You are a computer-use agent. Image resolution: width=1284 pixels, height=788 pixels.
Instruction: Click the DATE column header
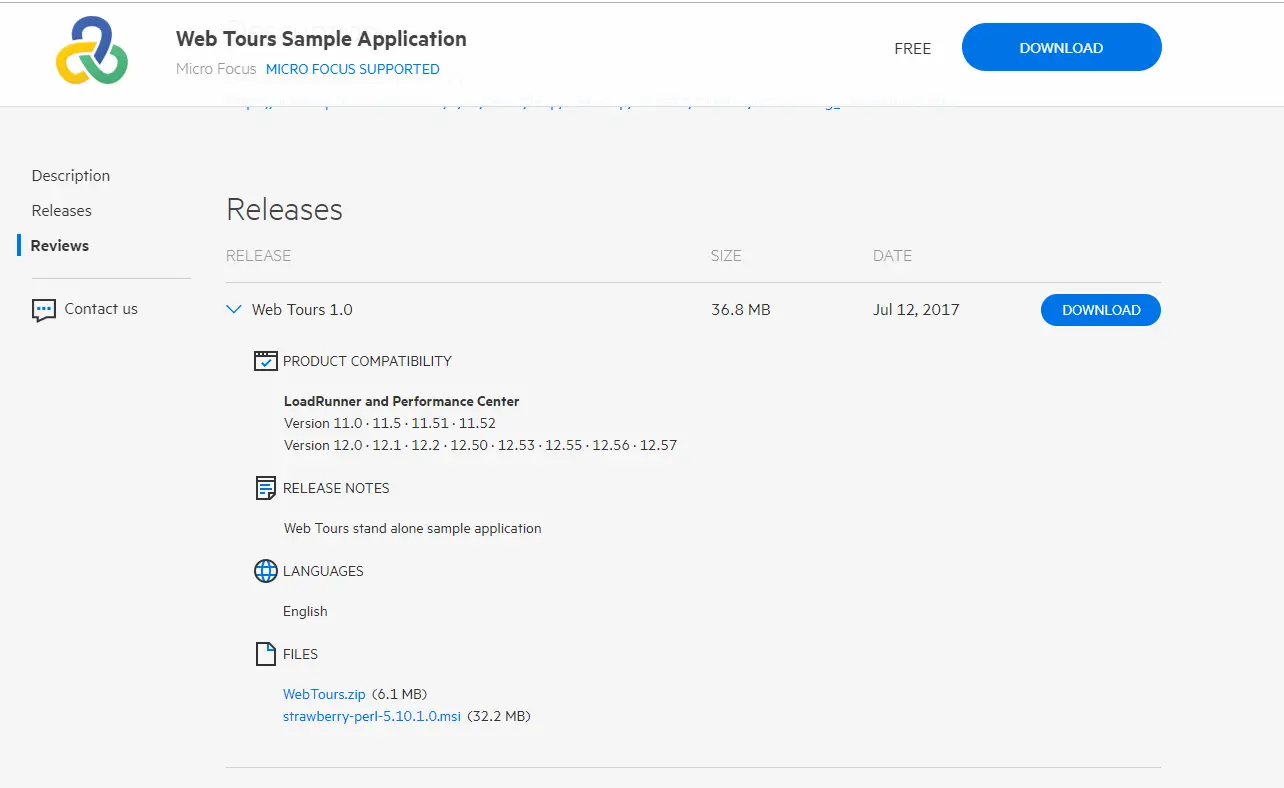892,256
